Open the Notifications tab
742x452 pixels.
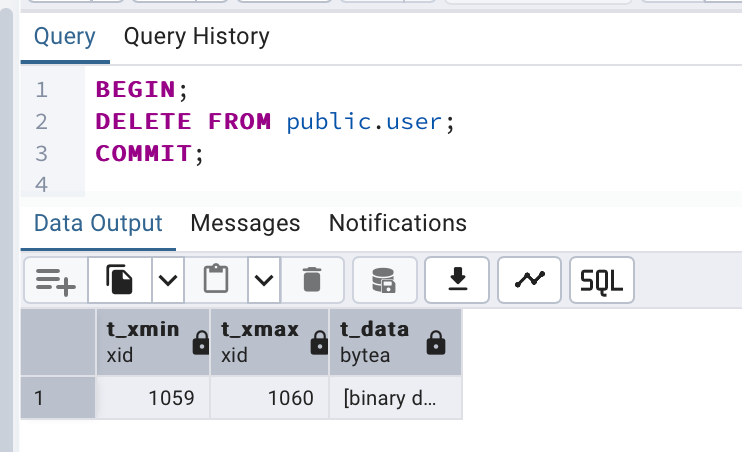[x=398, y=223]
